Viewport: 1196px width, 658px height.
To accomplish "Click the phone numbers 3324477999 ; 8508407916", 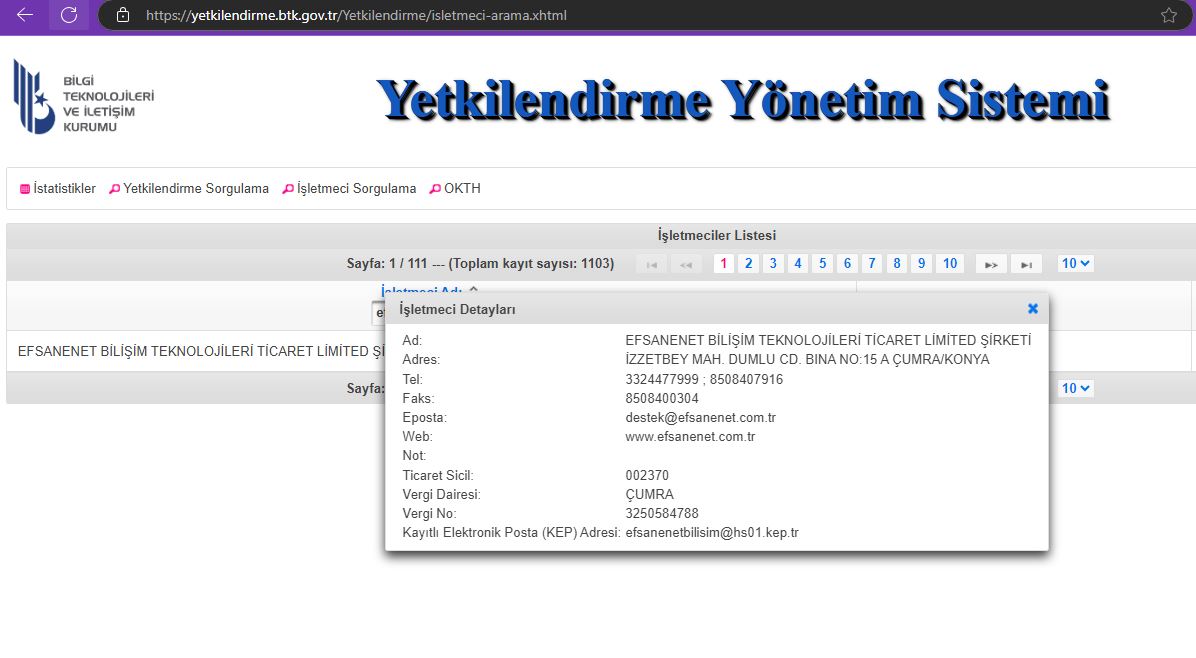I will 704,380.
